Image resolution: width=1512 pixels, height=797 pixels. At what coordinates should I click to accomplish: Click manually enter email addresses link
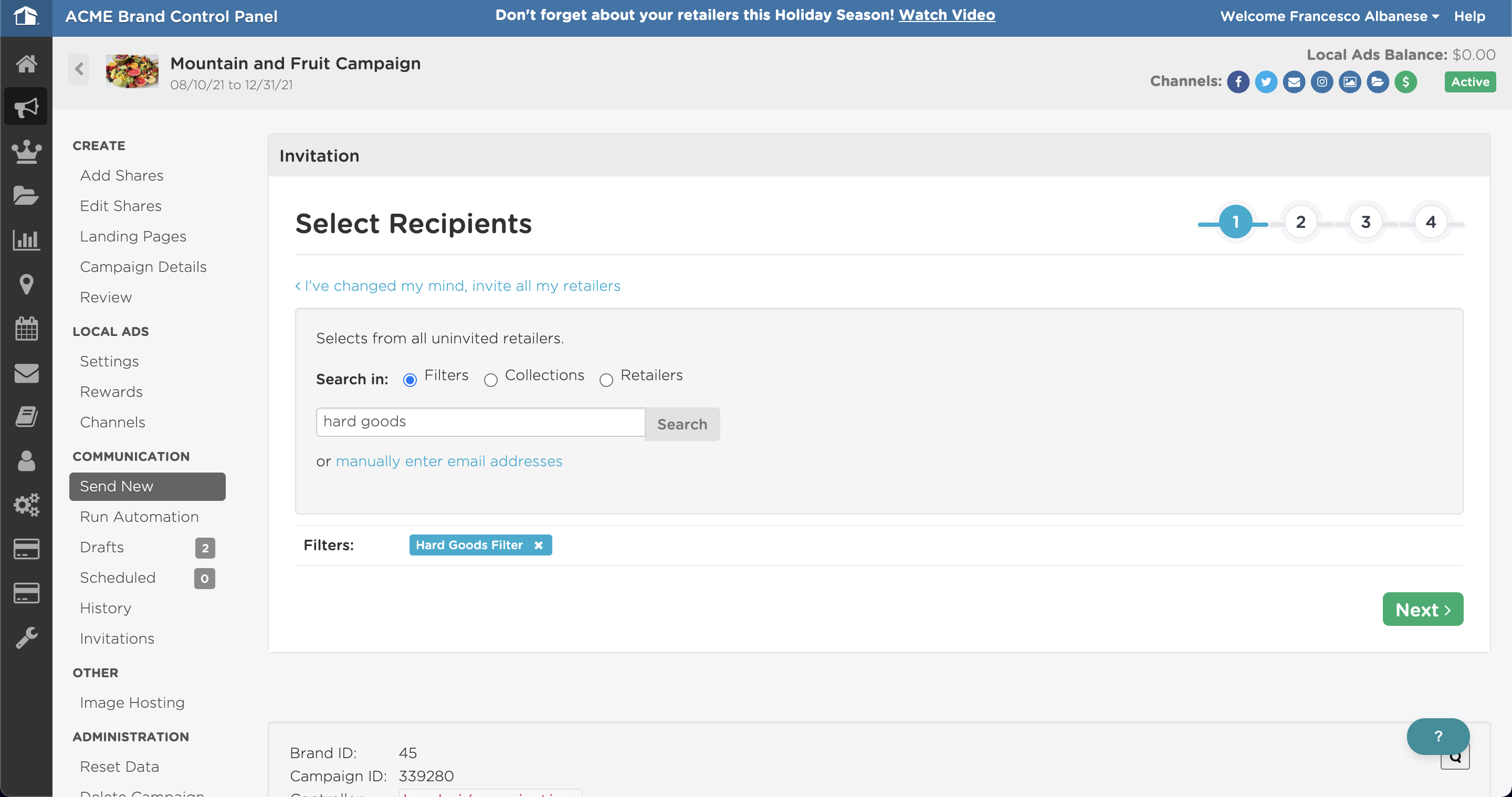[449, 462]
